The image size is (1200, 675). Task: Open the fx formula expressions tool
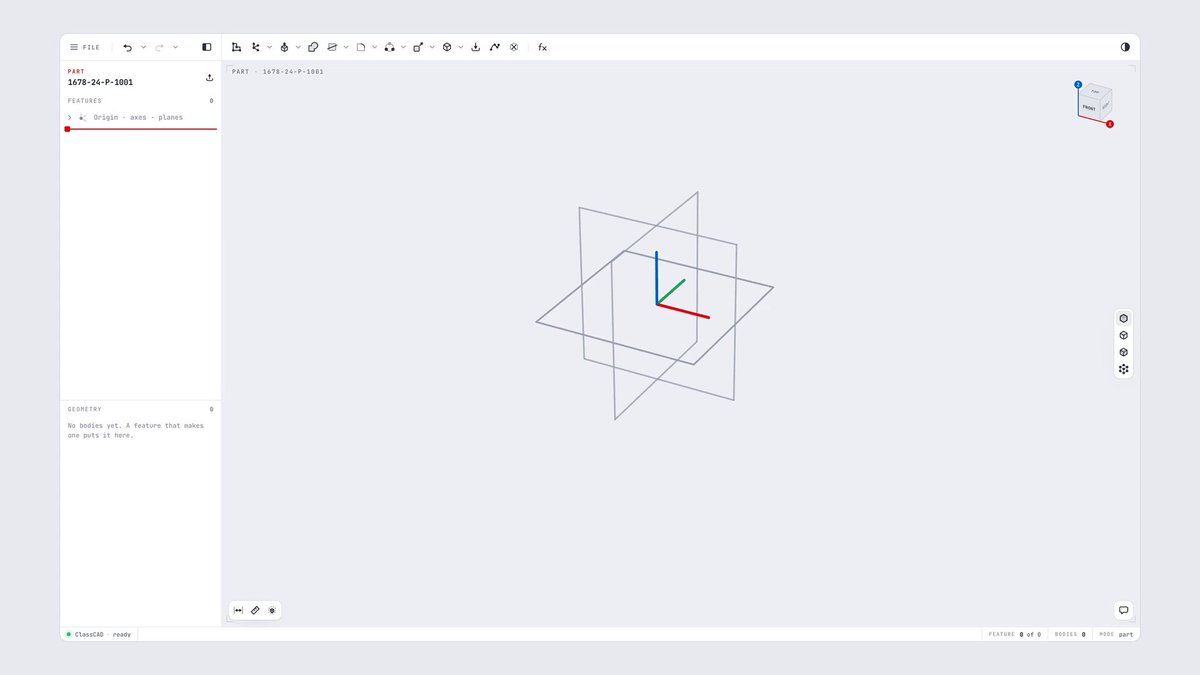(543, 47)
